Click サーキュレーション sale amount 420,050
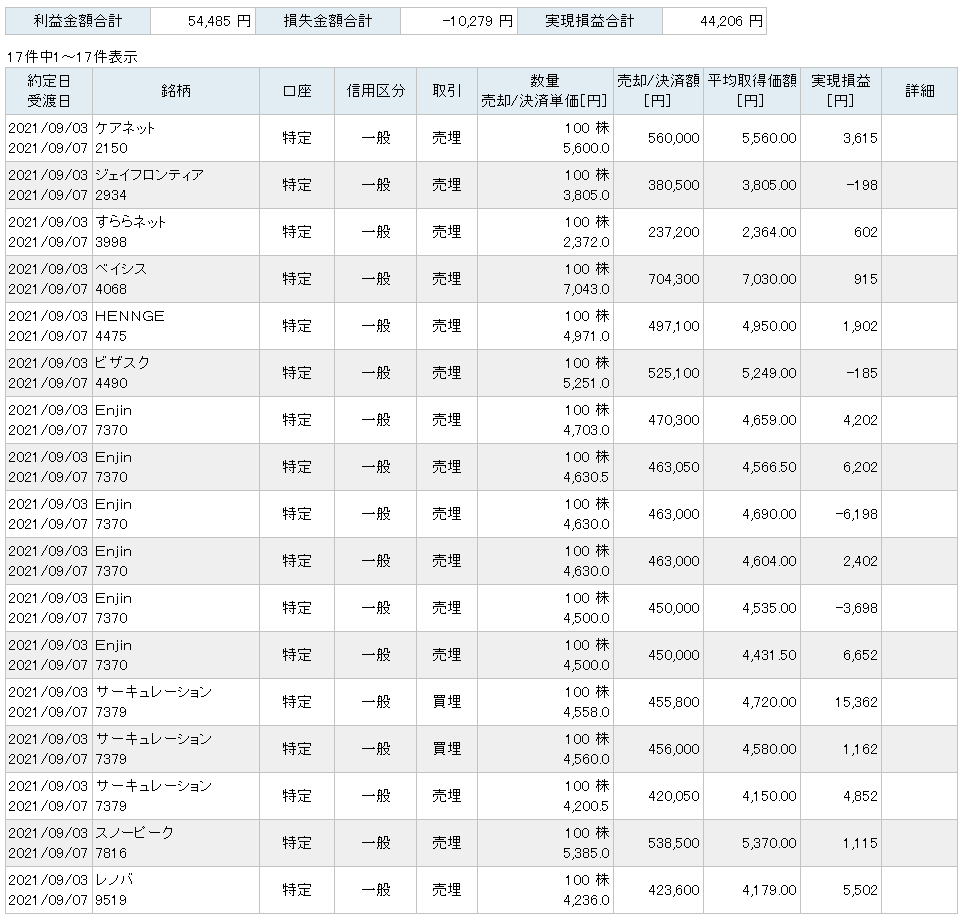 point(674,796)
